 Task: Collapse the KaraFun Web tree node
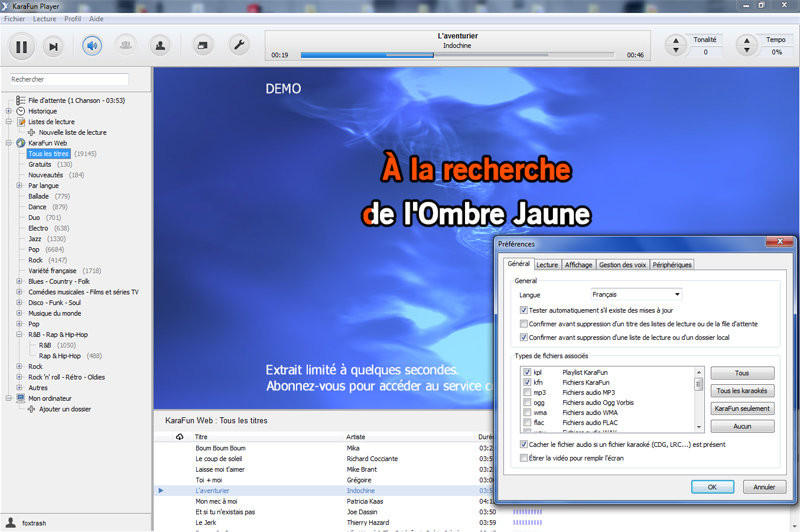click(x=9, y=143)
